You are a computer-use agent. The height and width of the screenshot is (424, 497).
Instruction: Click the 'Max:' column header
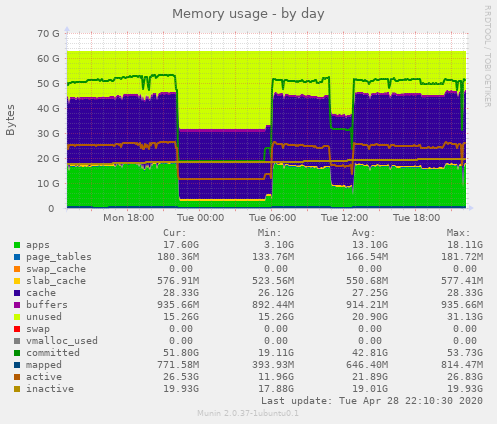[x=458, y=233]
